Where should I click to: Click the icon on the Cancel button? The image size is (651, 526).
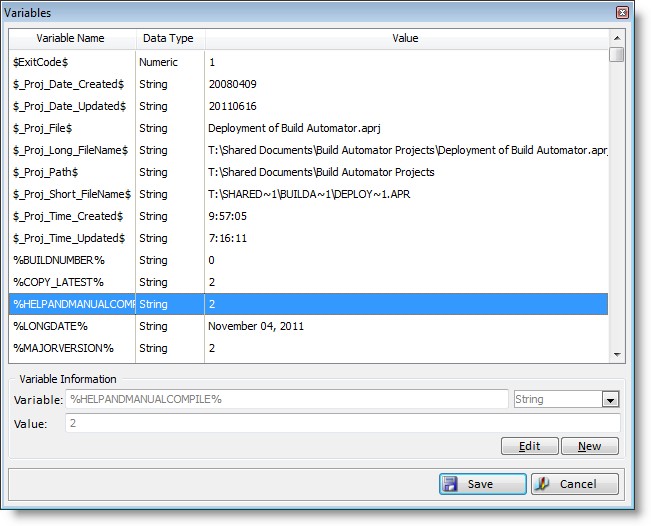coord(542,484)
